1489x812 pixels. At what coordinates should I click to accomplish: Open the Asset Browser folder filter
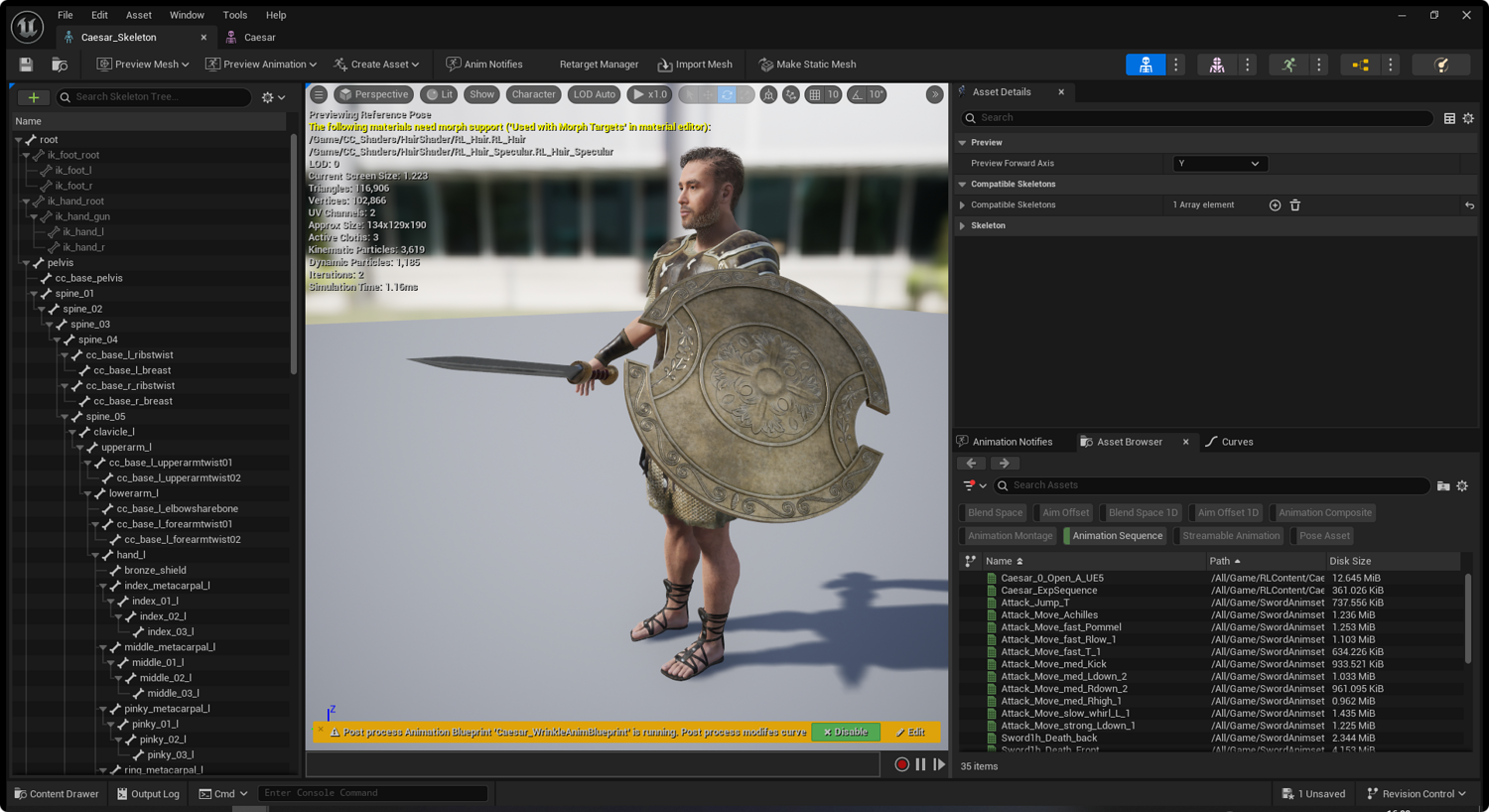pos(1443,485)
